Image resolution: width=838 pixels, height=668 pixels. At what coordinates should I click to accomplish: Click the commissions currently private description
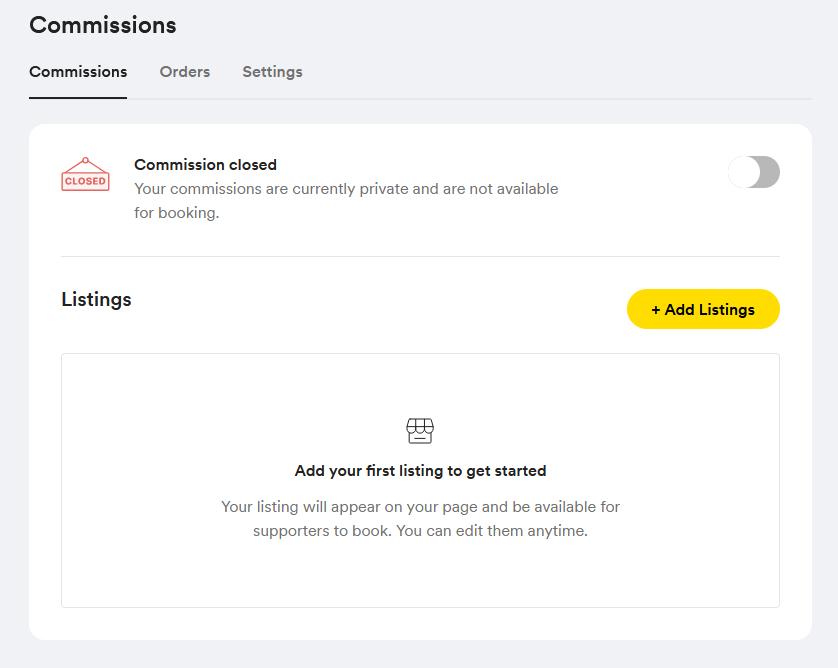click(346, 200)
